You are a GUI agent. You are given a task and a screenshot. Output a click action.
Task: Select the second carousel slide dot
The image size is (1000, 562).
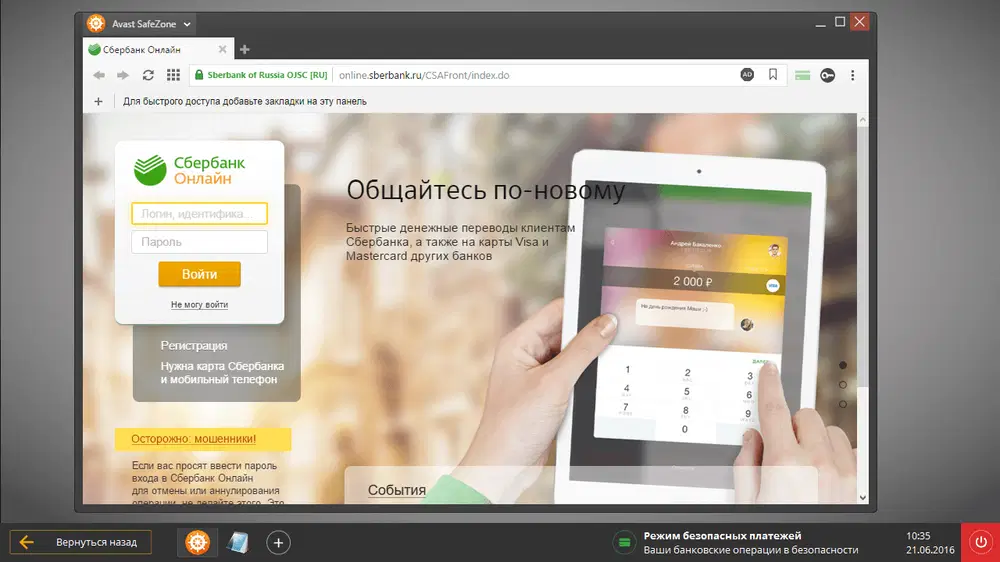(843, 385)
